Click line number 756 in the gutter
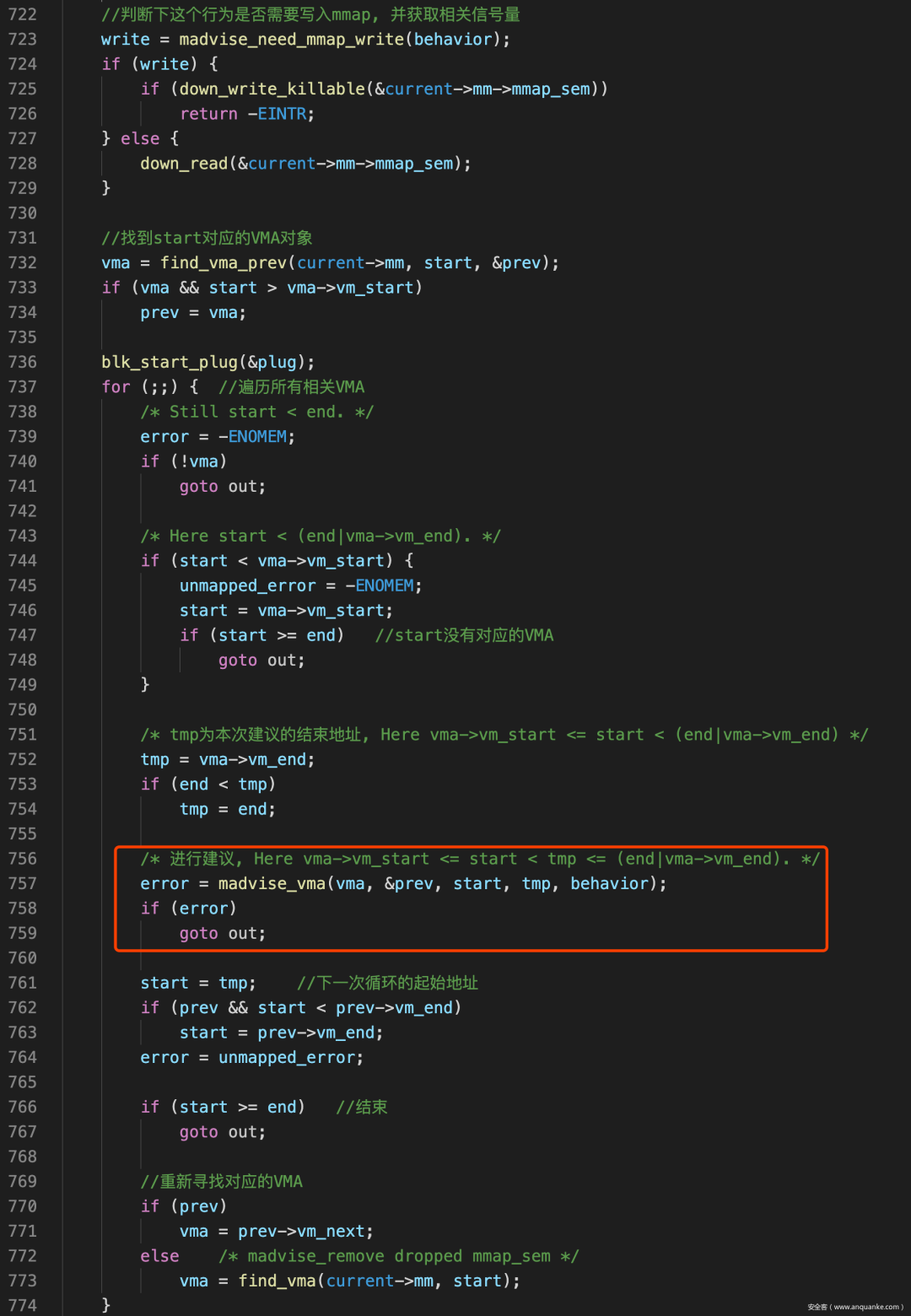The height and width of the screenshot is (1316, 911). pyautogui.click(x=23, y=859)
